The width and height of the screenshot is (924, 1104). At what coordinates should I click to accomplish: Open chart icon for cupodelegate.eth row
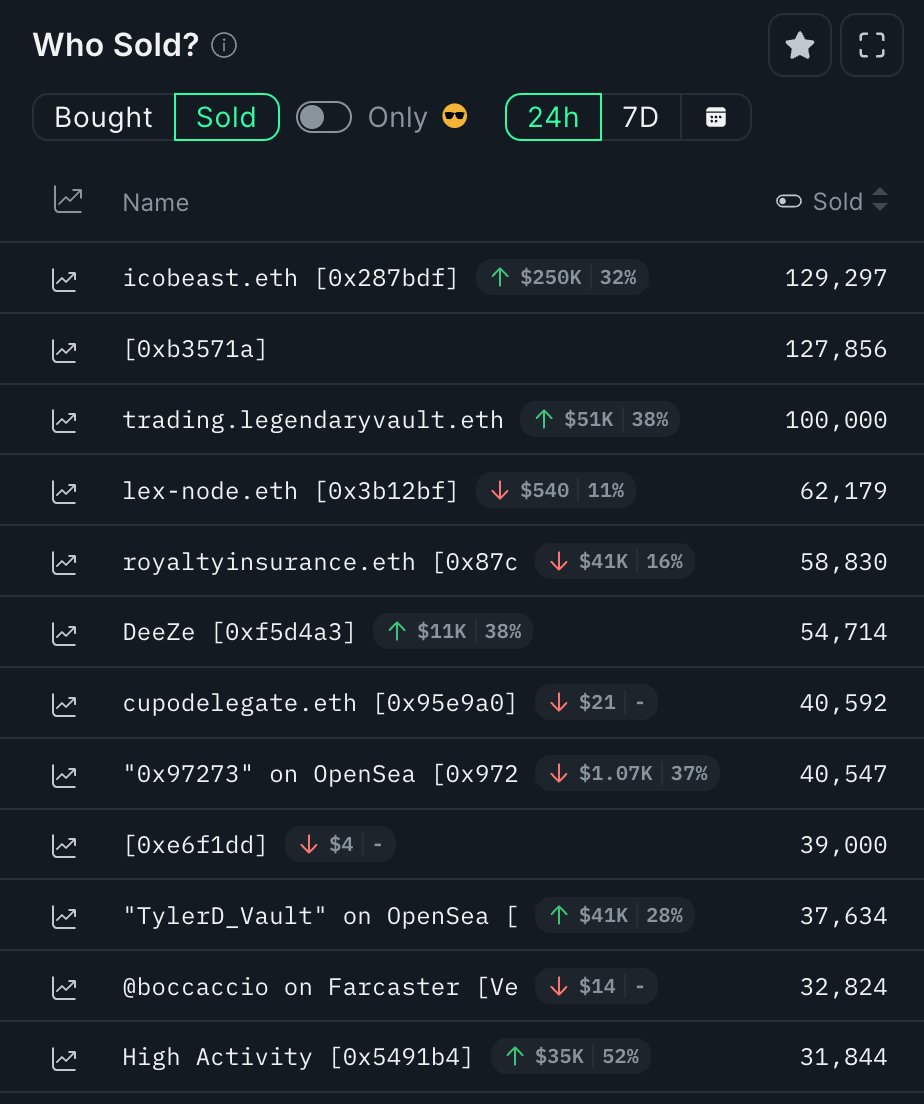click(x=64, y=704)
